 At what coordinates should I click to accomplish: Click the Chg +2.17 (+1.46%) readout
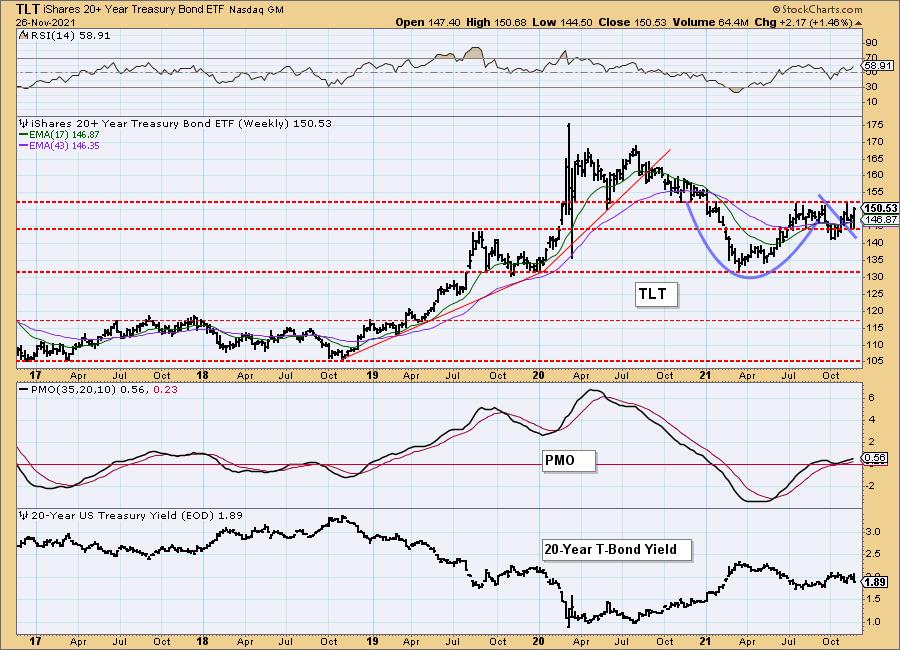tap(804, 22)
